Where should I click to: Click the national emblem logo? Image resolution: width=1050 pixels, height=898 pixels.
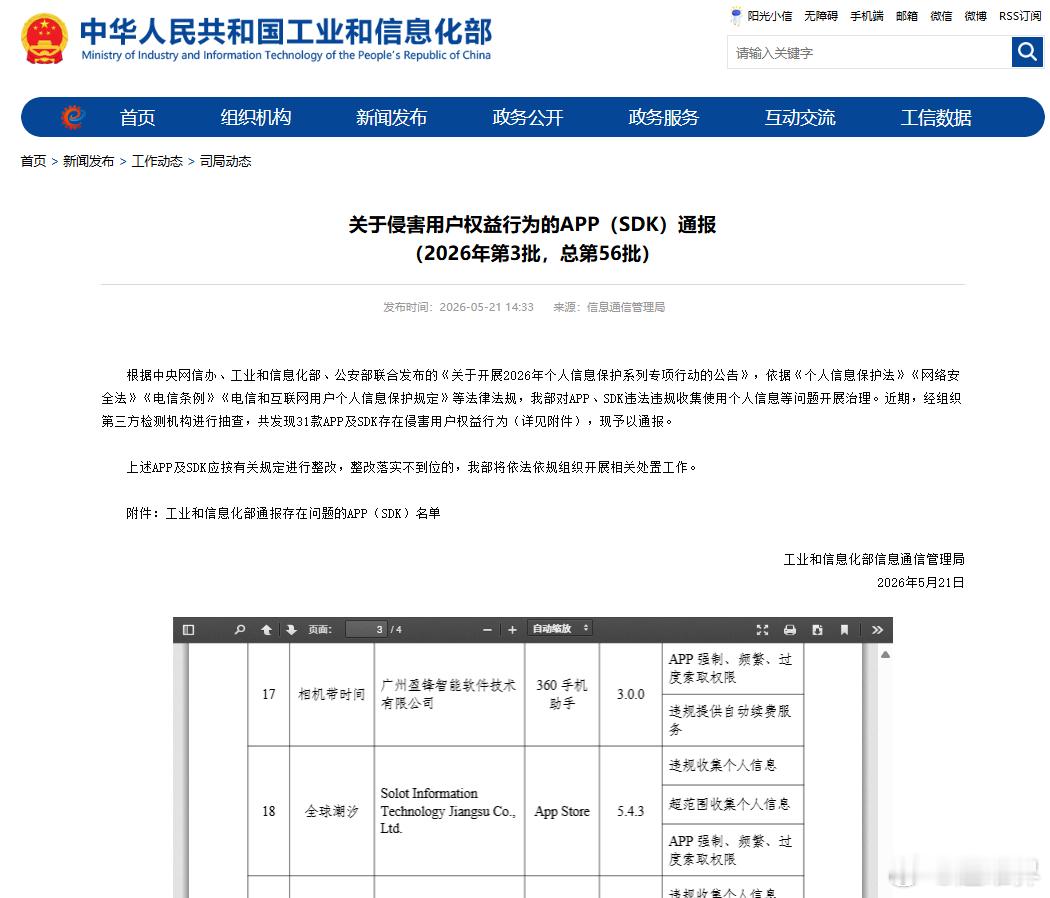click(44, 39)
